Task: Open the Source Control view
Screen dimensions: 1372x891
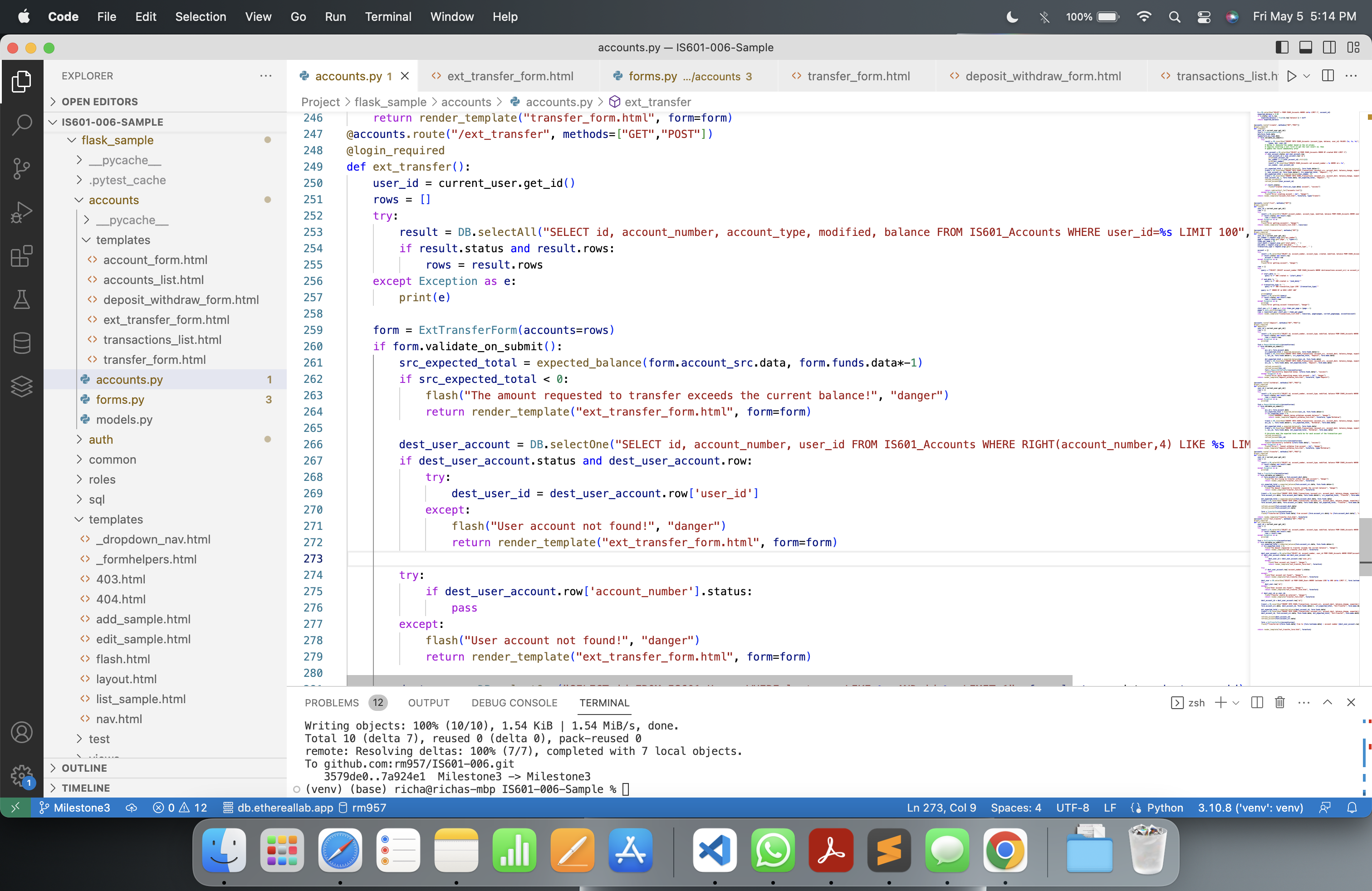Action: pos(21,168)
